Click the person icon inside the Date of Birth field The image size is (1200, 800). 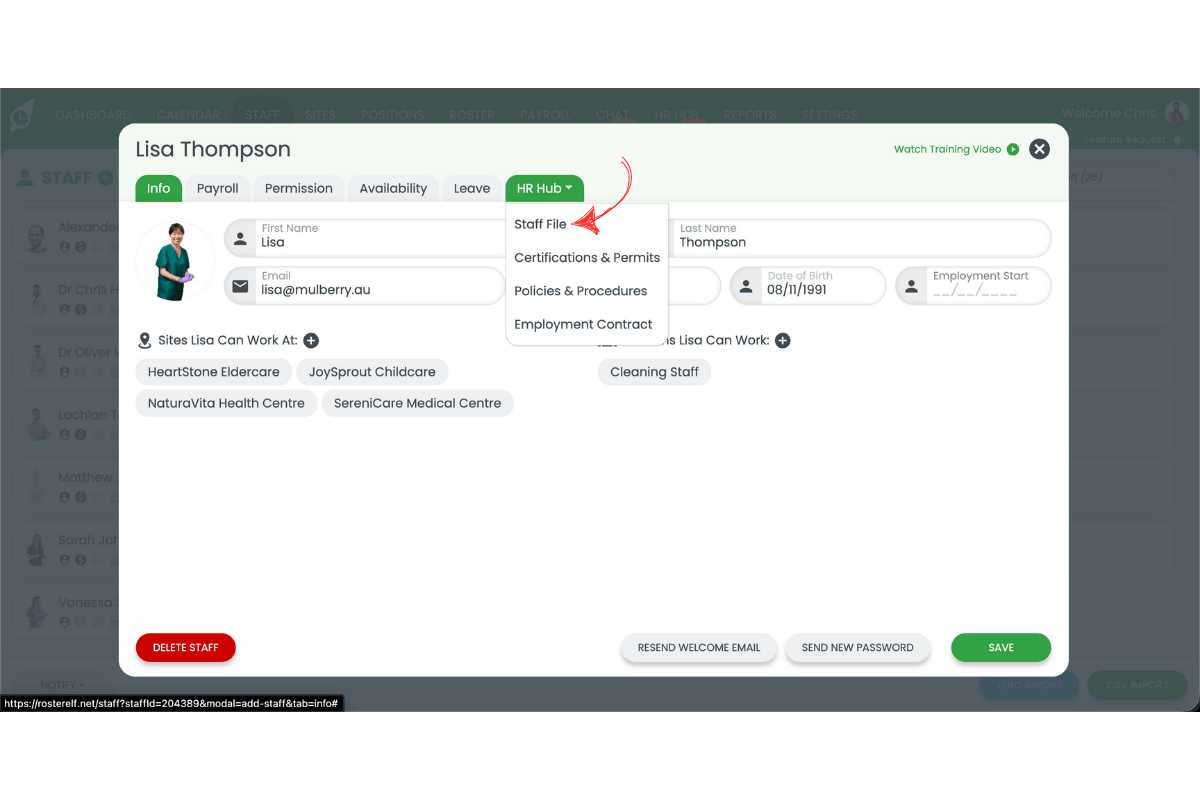click(745, 285)
